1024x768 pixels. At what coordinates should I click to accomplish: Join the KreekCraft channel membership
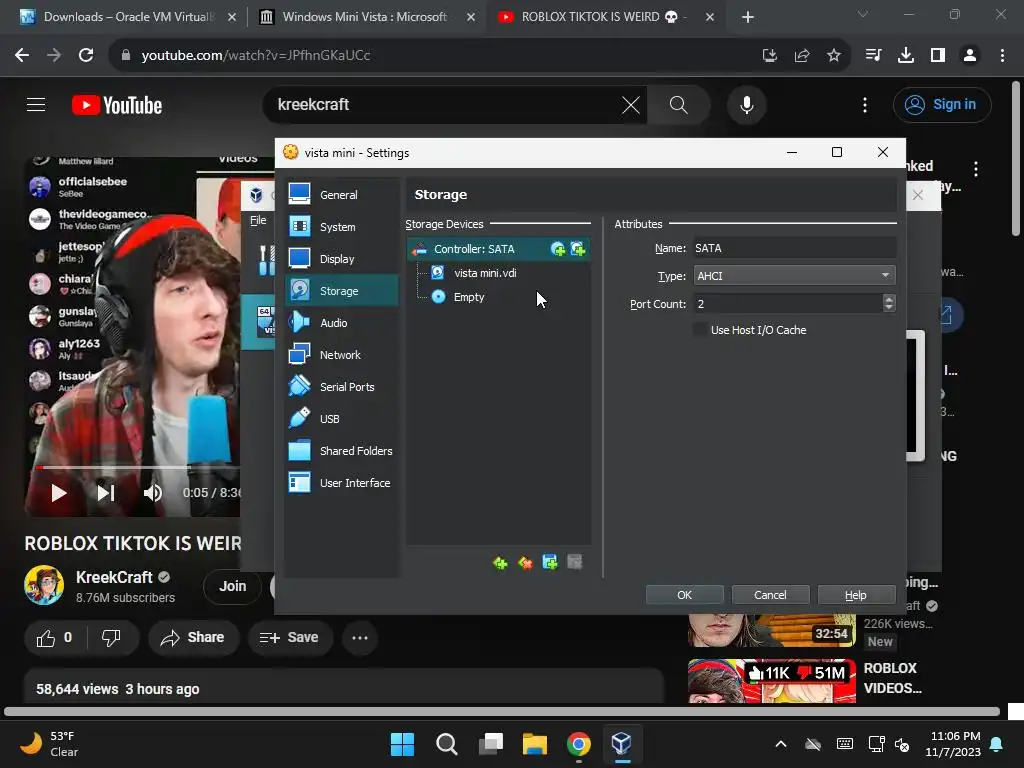[232, 586]
